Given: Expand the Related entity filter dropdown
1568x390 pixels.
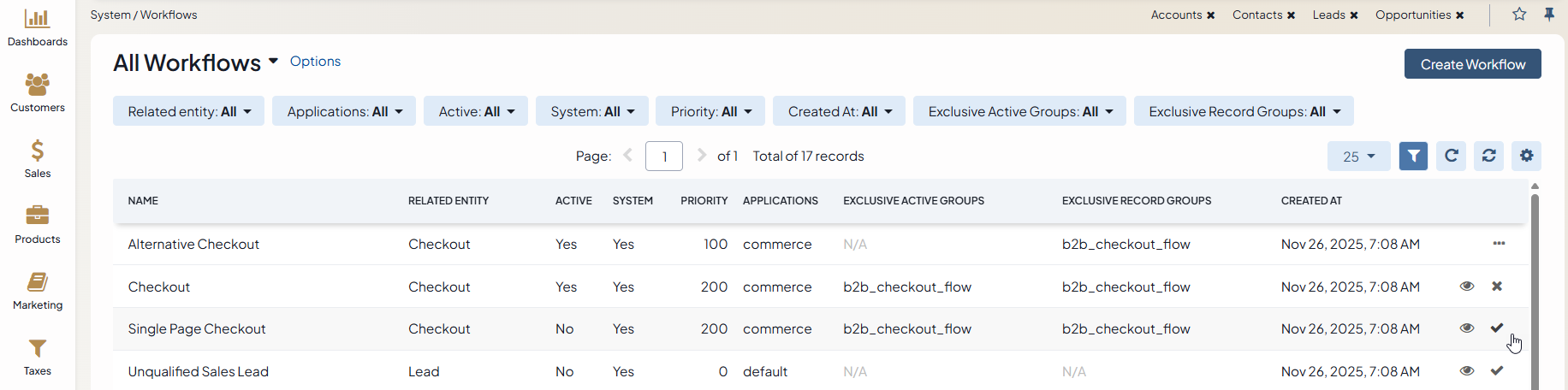Looking at the screenshot, I should coord(189,112).
